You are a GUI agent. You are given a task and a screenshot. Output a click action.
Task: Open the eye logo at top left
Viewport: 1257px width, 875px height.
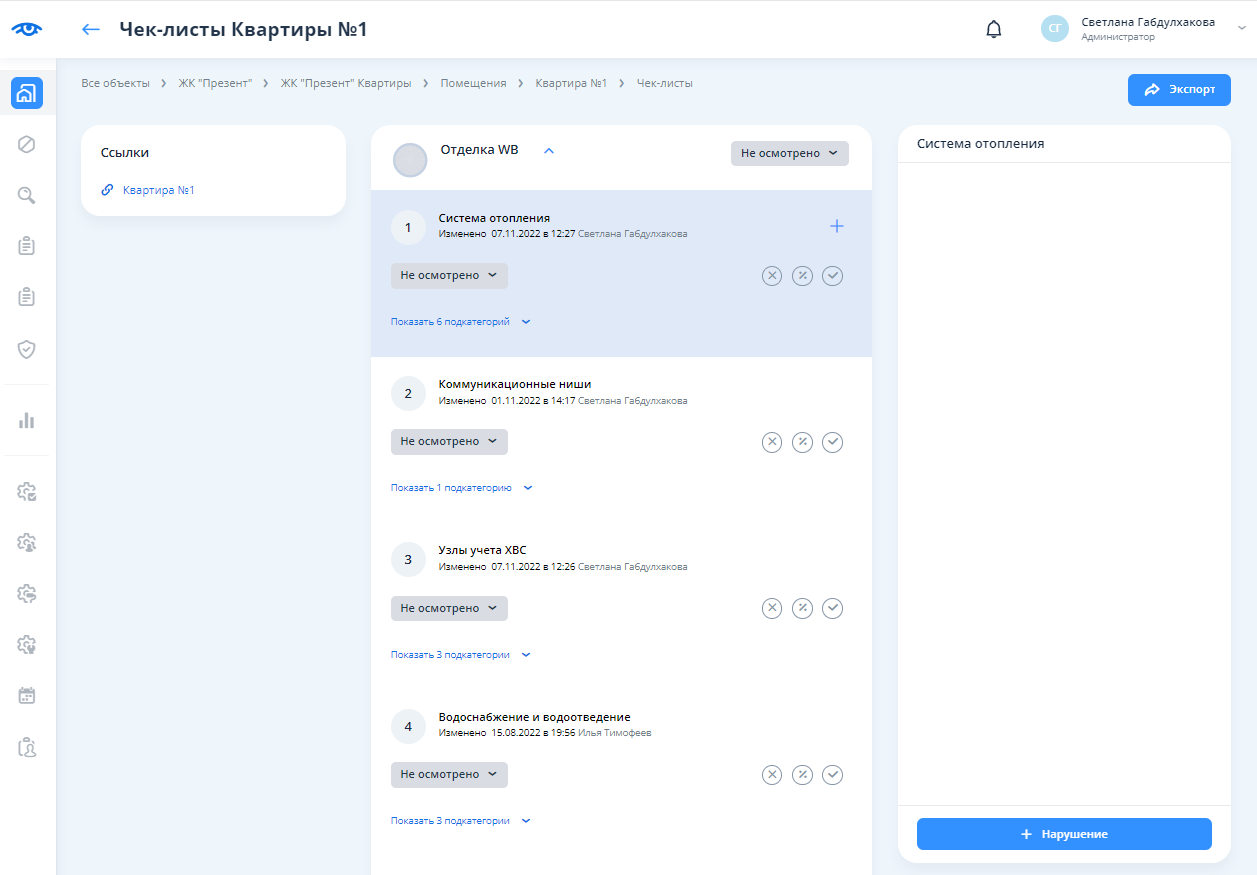coord(27,29)
